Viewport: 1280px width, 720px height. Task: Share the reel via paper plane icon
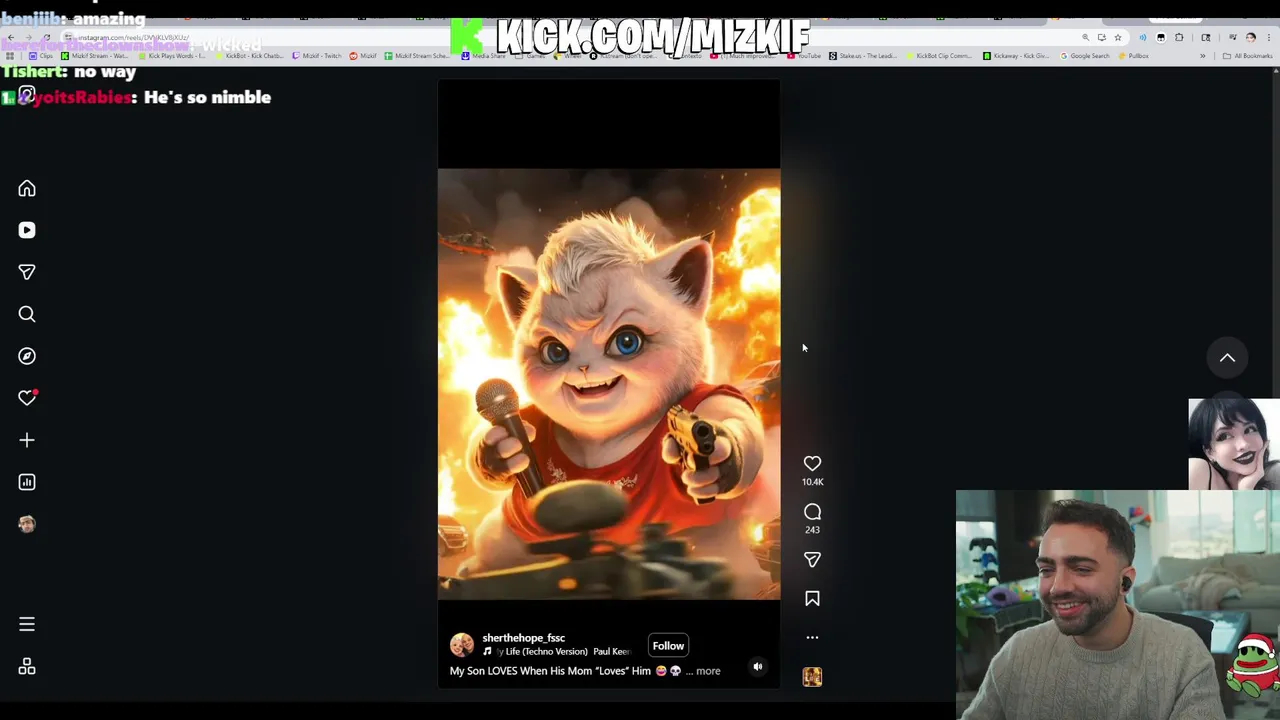click(x=812, y=560)
